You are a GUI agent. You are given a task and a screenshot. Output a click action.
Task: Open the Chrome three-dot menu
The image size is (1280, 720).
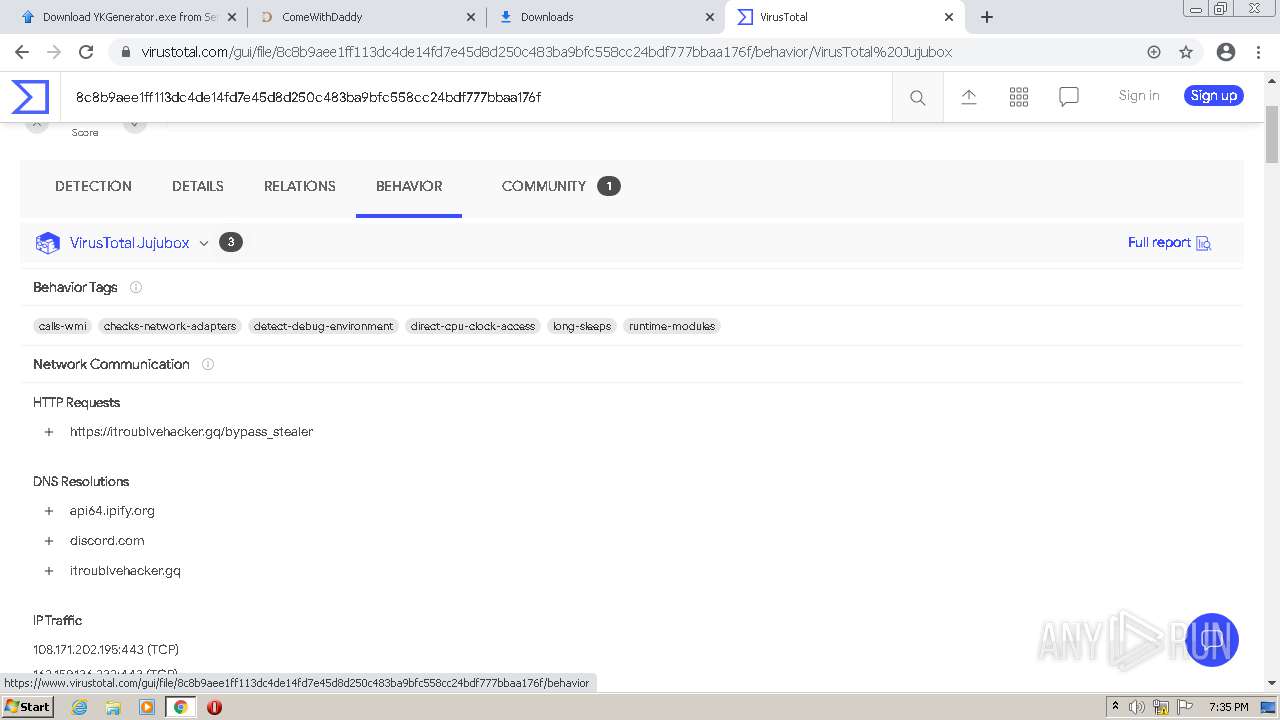click(x=1258, y=52)
